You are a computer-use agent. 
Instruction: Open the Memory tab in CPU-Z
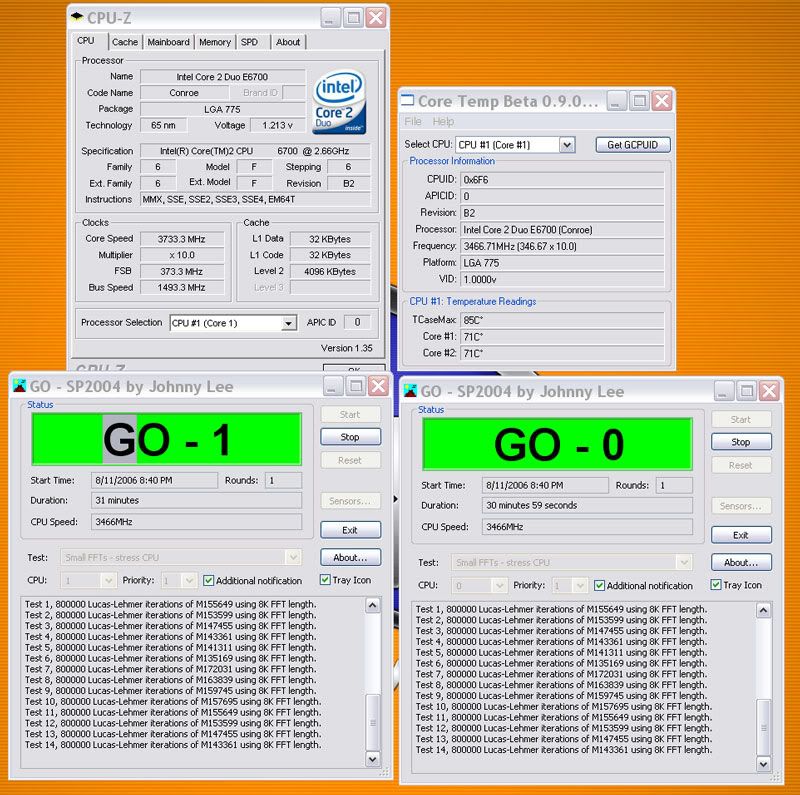[x=215, y=42]
